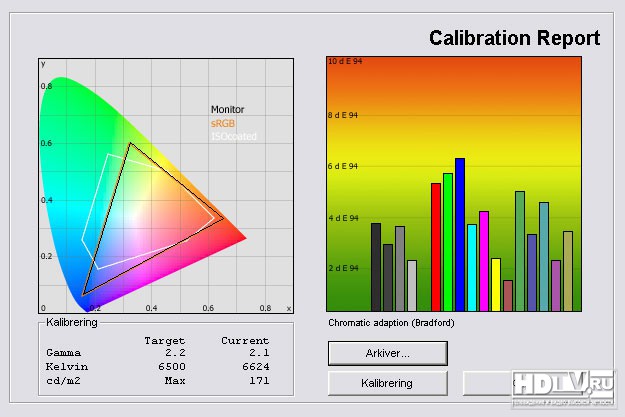Click the current cd/m2 value 171
This screenshot has width=625, height=417.
259,381
